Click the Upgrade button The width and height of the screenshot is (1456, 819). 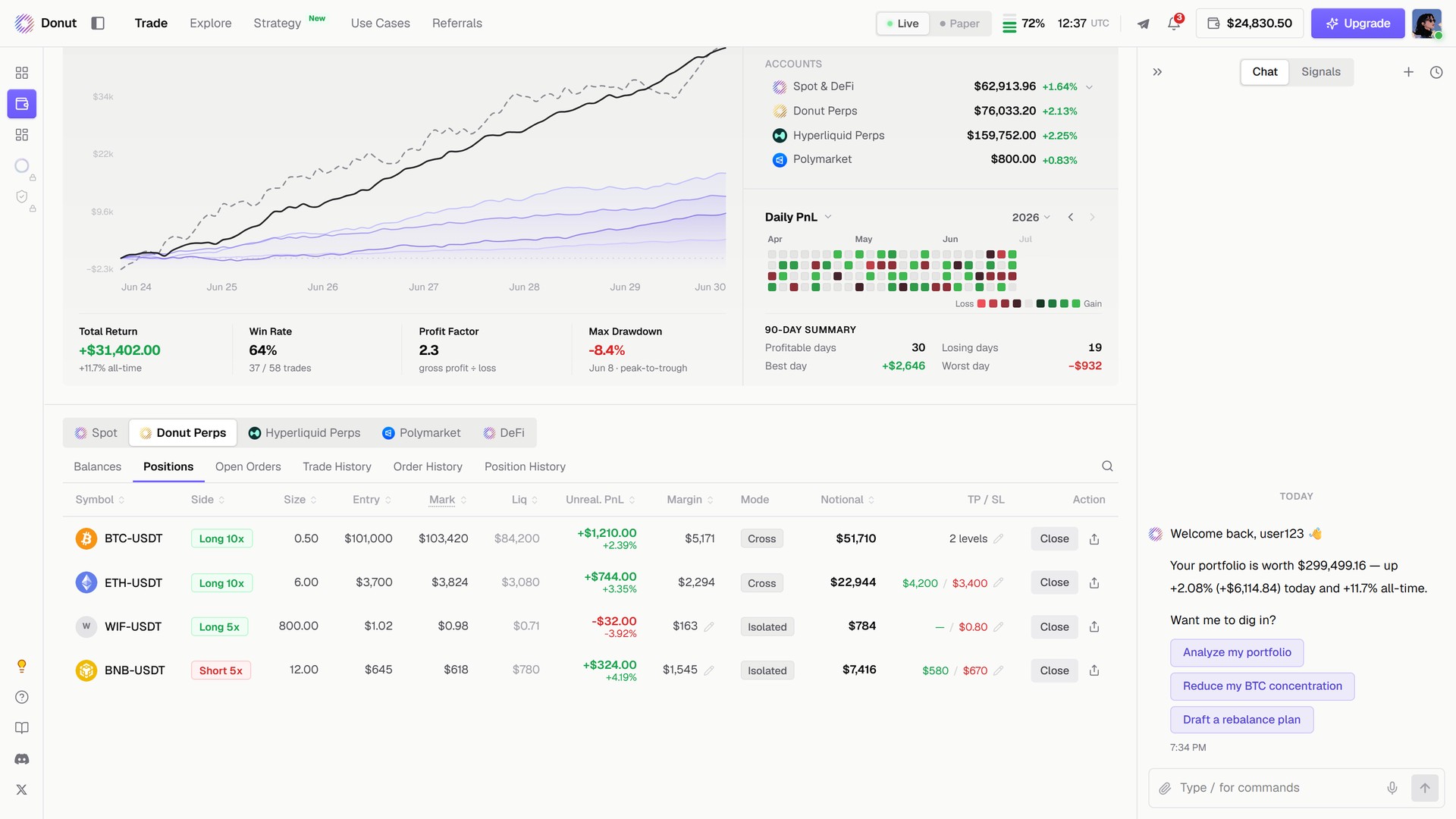[1357, 24]
